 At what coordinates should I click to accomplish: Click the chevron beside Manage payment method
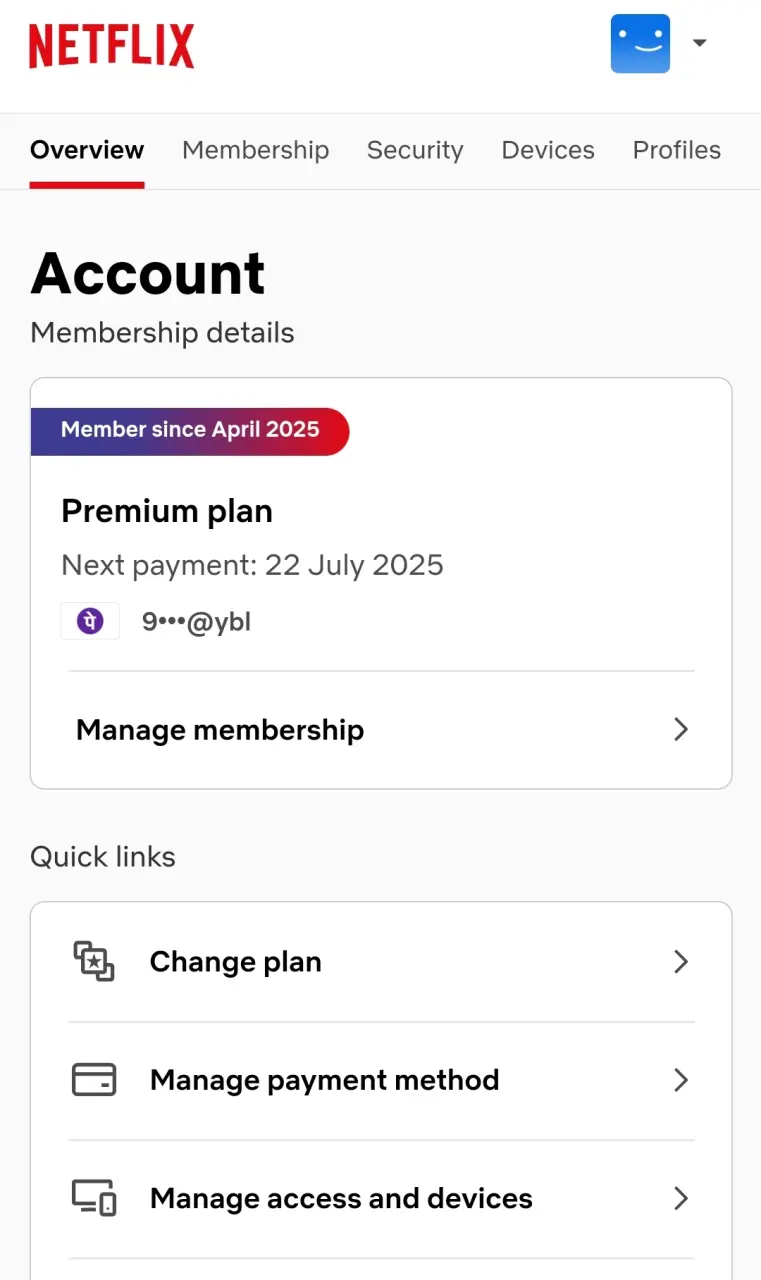[681, 1080]
